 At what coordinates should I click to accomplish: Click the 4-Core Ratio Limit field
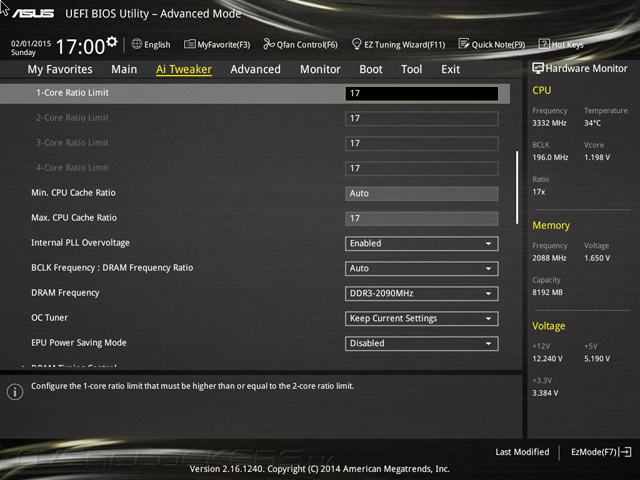click(422, 168)
